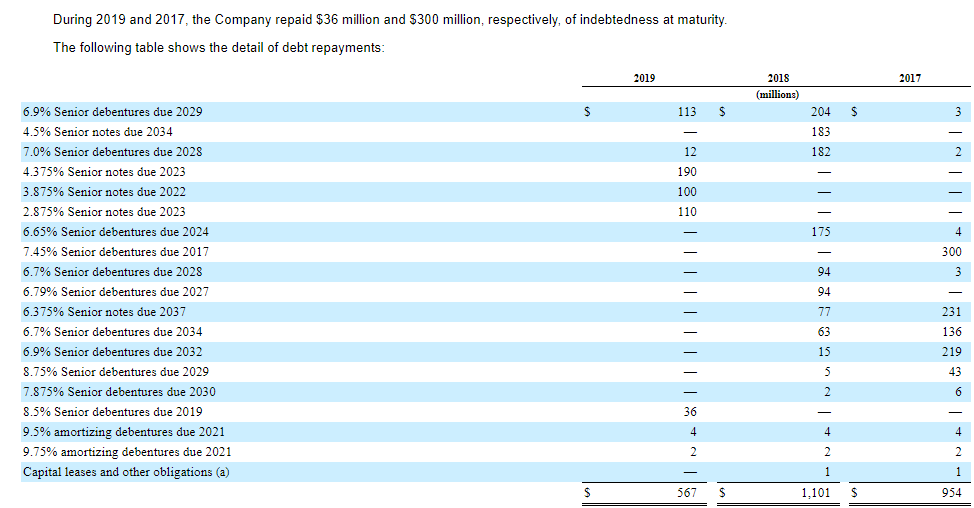Click the 2017 value 43
Screen dimensions: 974x508
click(955, 371)
